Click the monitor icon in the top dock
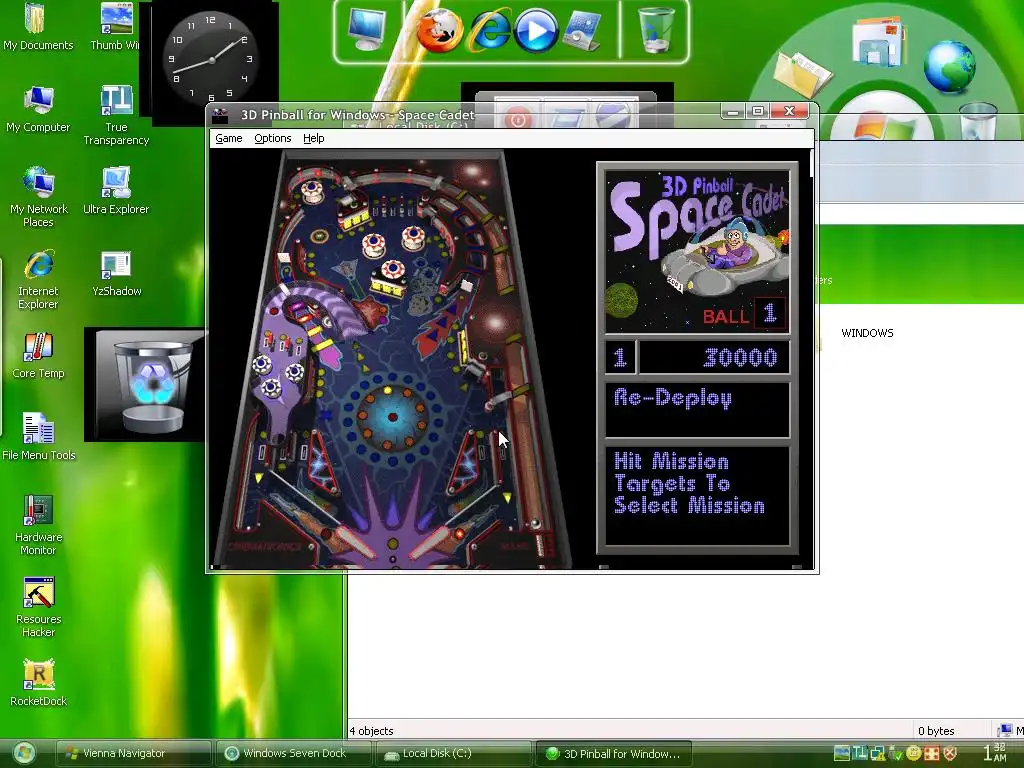This screenshot has height=768, width=1024. 367,30
